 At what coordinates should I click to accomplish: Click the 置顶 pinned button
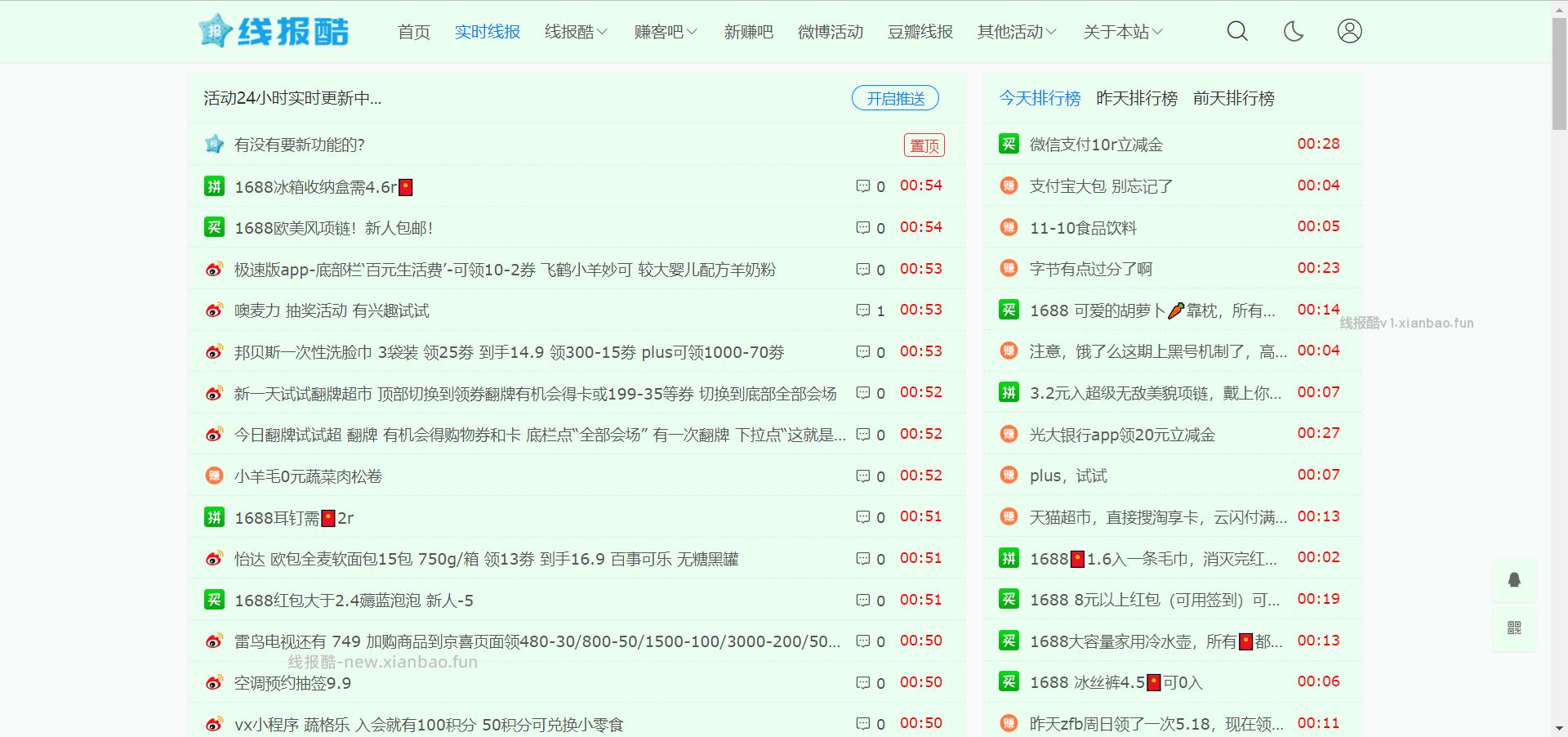pyautogui.click(x=923, y=145)
